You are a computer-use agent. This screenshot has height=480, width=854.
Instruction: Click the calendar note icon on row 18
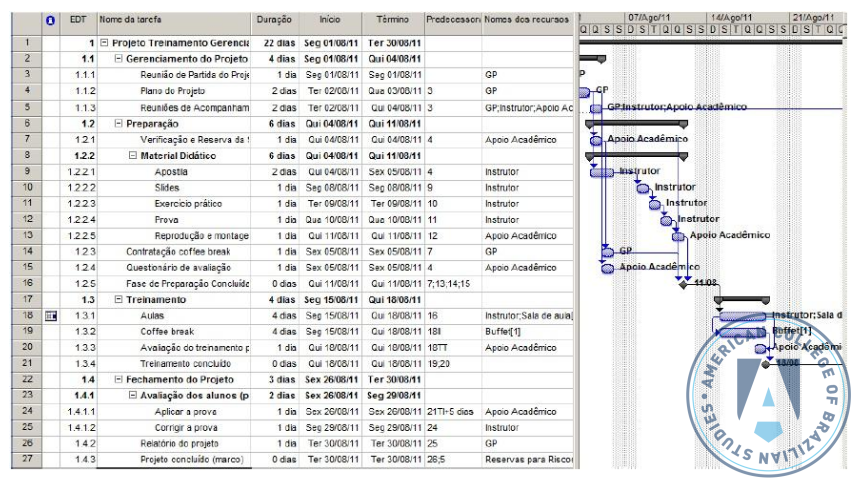[x=51, y=315]
